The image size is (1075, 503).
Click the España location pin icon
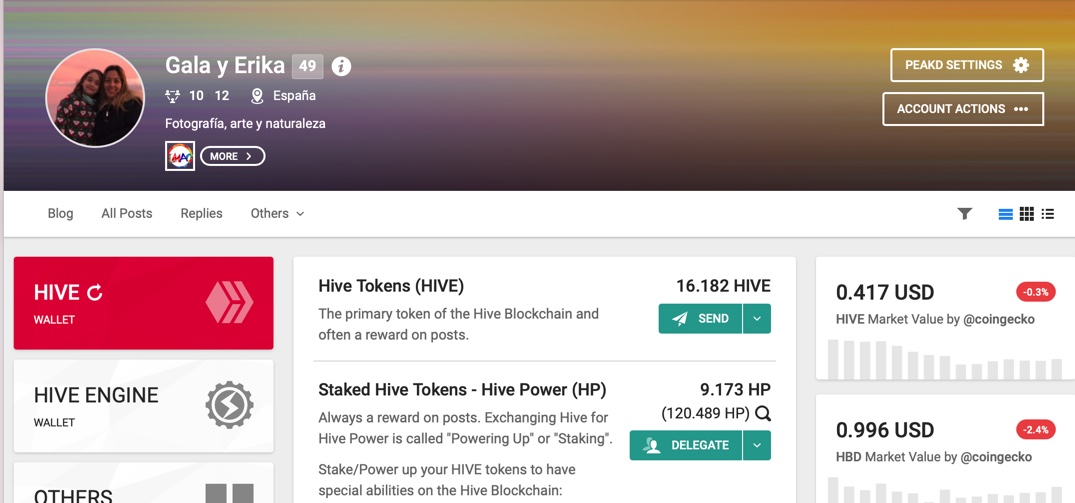(x=257, y=96)
